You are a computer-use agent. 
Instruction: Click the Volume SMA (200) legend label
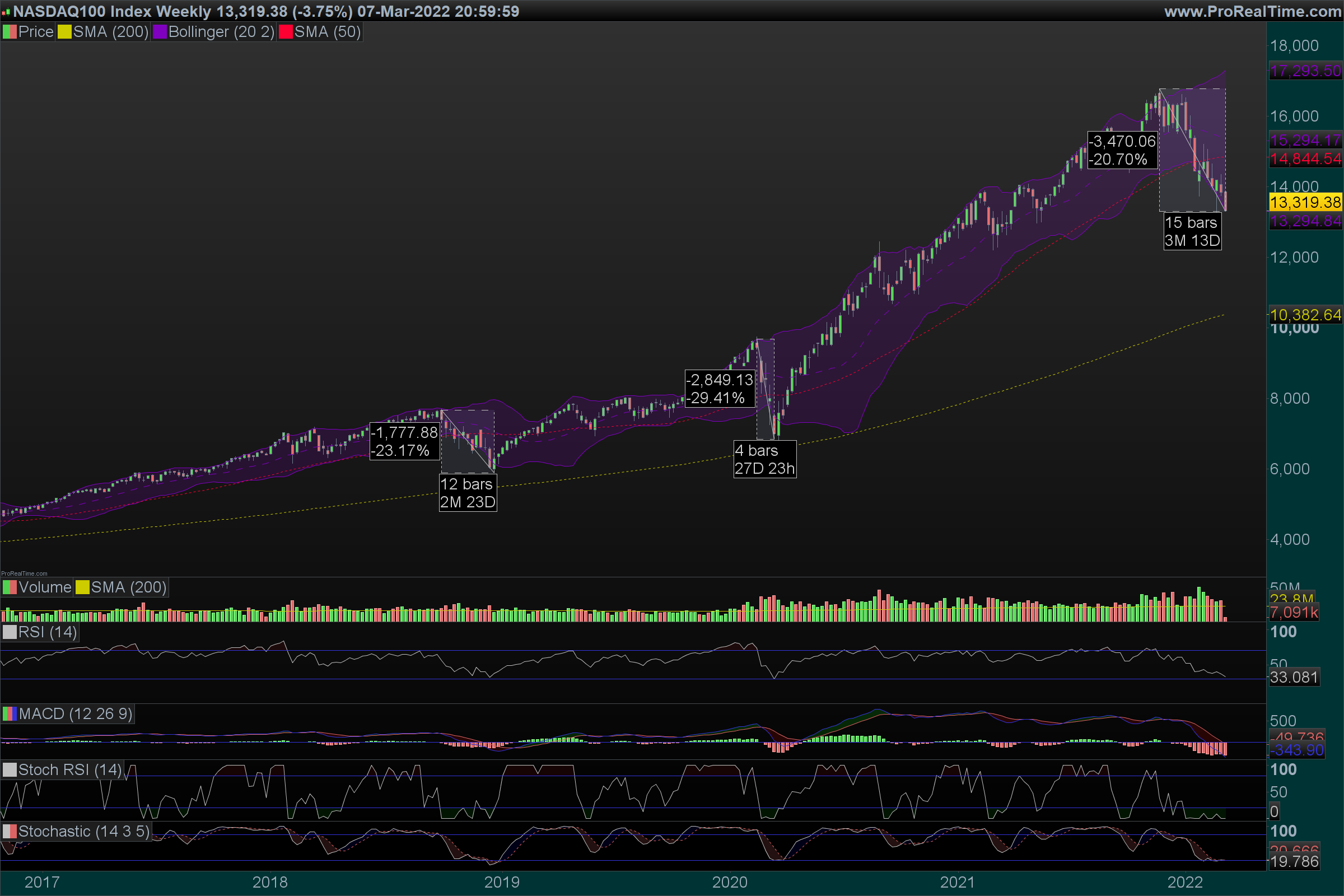tap(129, 587)
